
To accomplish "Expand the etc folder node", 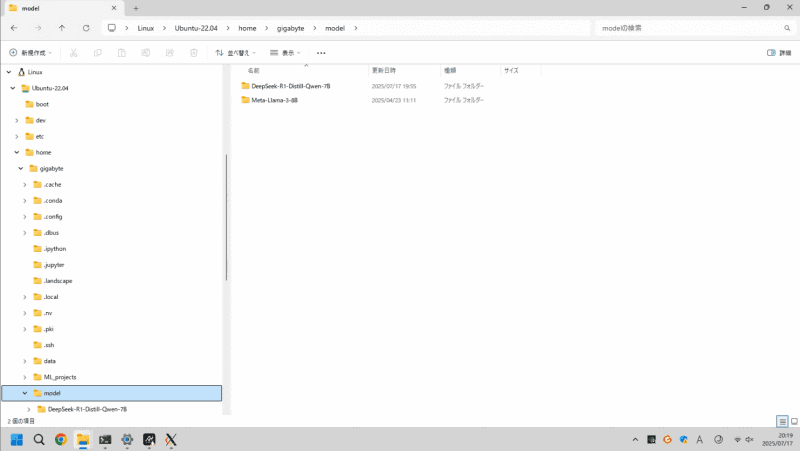I will (x=17, y=136).
